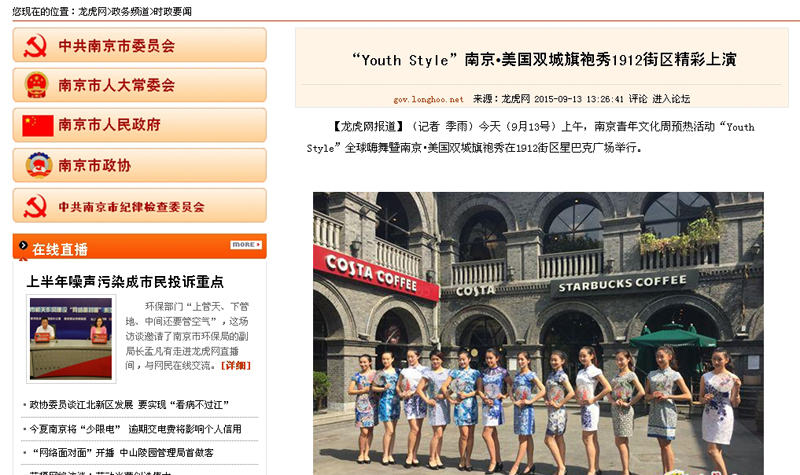This screenshot has width=800, height=475.
Task: Go to 南京市人民政府 page
Action: point(109,125)
